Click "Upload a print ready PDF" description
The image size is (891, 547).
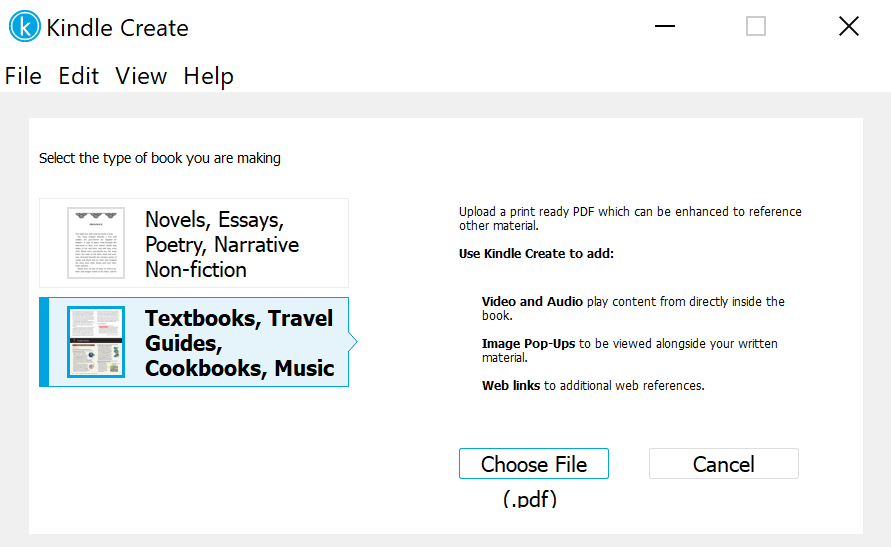tap(630, 219)
